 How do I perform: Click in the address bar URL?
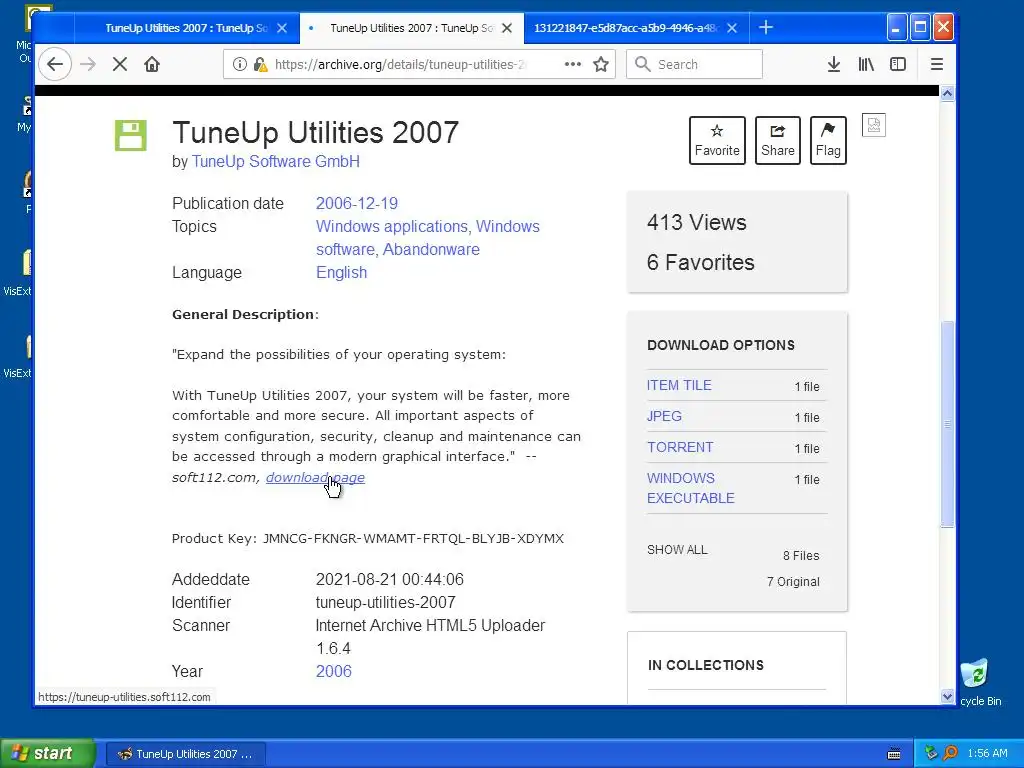(x=400, y=64)
